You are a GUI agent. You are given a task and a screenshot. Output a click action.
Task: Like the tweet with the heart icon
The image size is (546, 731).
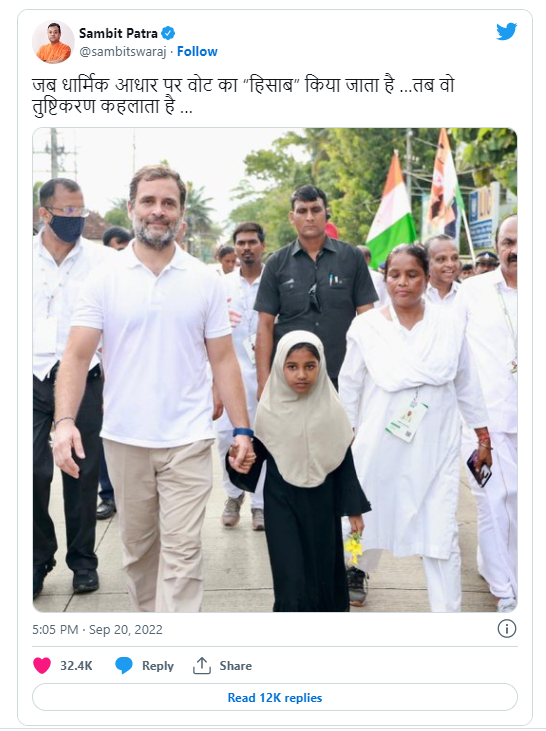coord(42,665)
